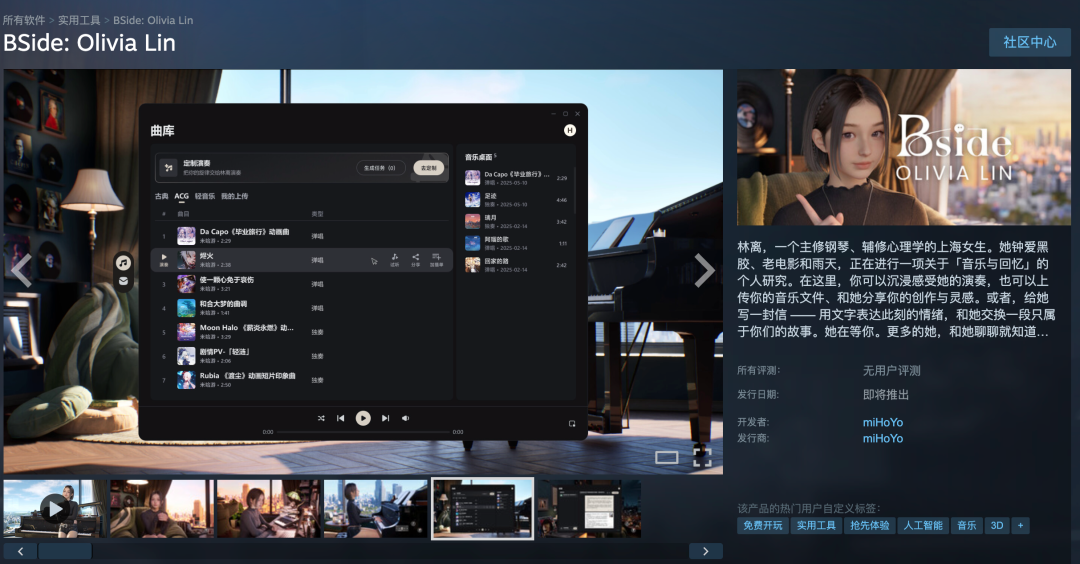Select the 免费开玩 tag
The image size is (1080, 564).
tap(762, 525)
